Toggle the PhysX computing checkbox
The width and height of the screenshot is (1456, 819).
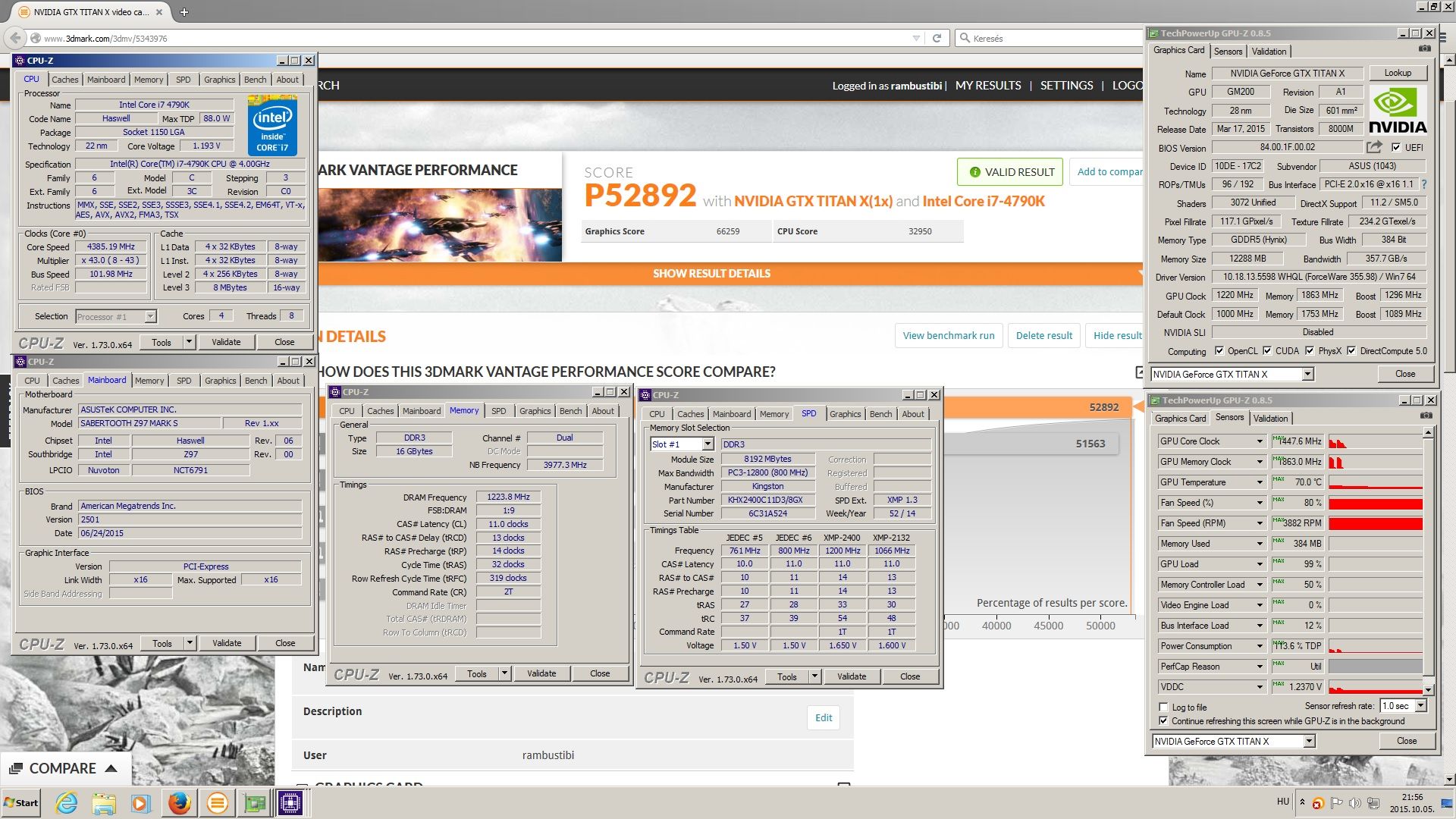pyautogui.click(x=1310, y=351)
